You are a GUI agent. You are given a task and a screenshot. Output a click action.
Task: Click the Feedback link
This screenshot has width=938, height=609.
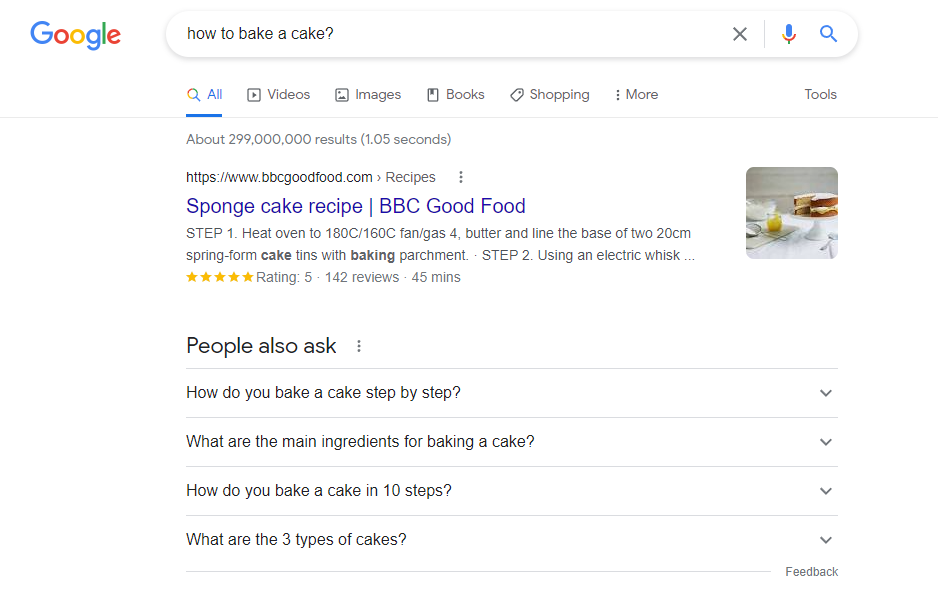[x=811, y=572]
